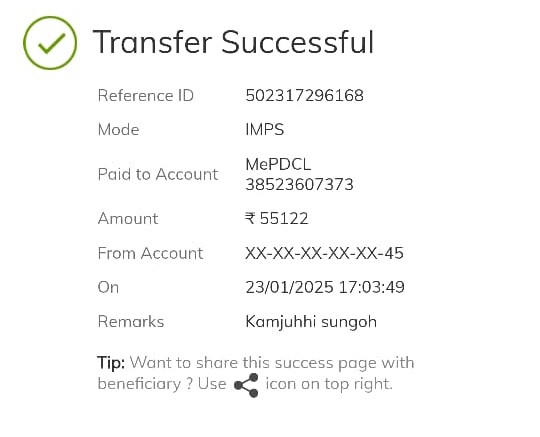The height and width of the screenshot is (437, 540).
Task: Click the IMPS mode value
Action: (264, 129)
